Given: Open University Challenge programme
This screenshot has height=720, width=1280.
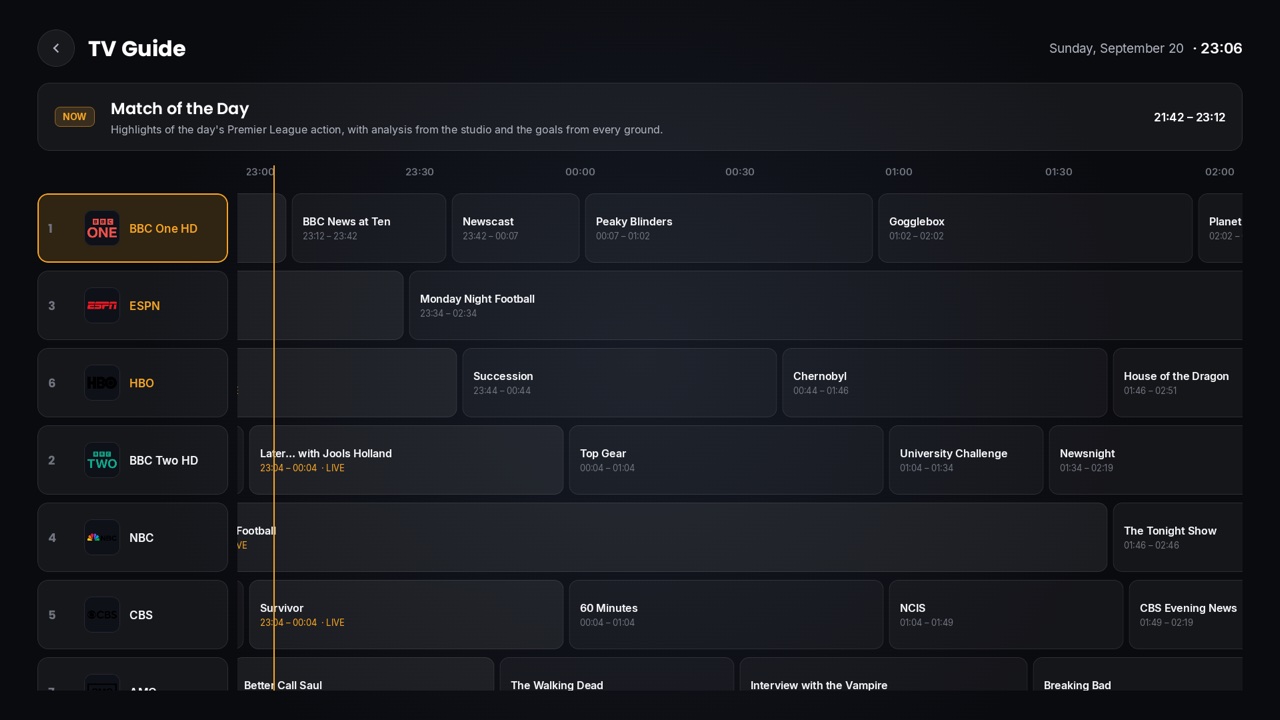Looking at the screenshot, I should [x=966, y=460].
